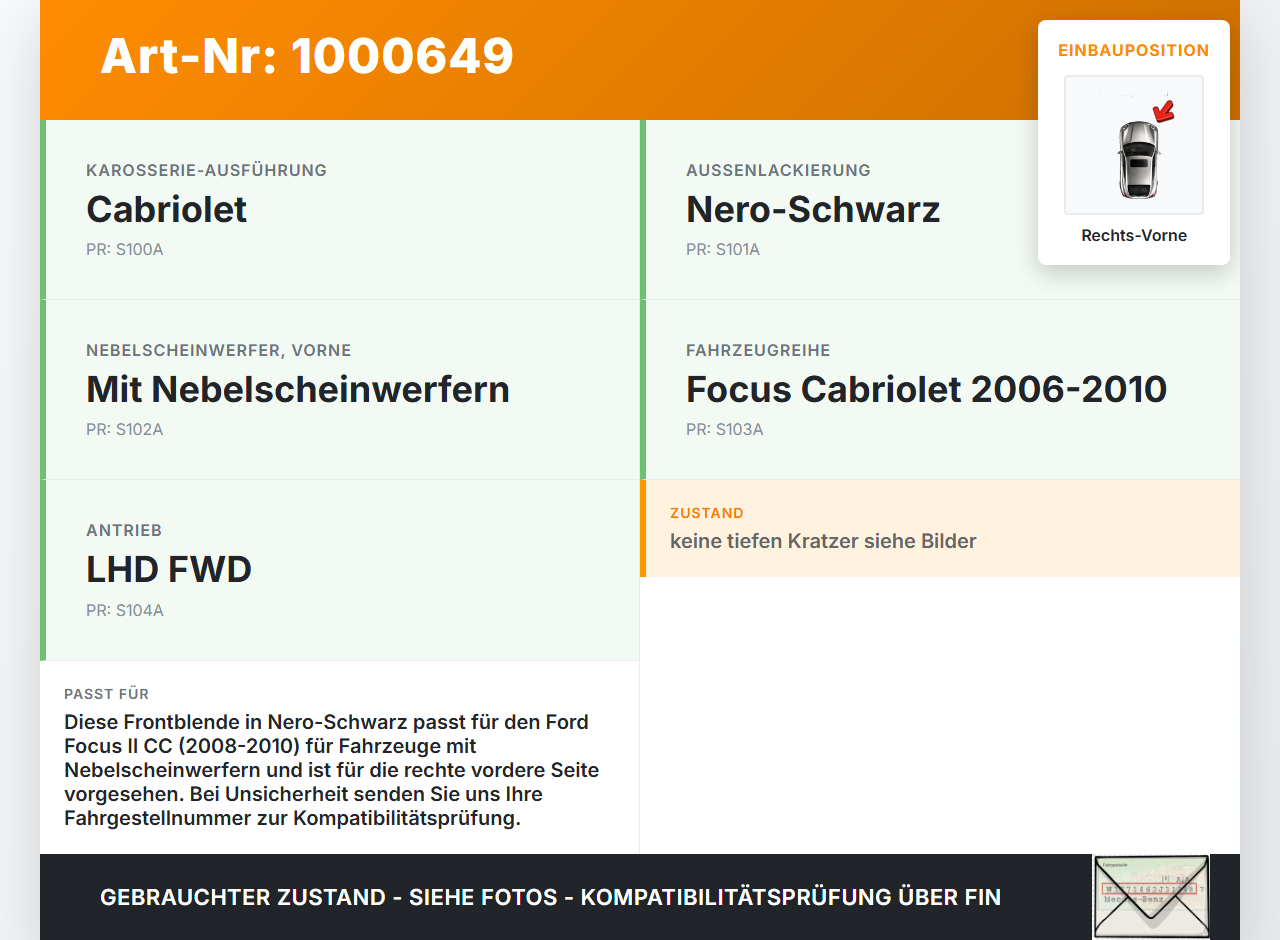Image resolution: width=1280 pixels, height=940 pixels.
Task: Click the EINBAUPOSITION label
Action: [1134, 50]
